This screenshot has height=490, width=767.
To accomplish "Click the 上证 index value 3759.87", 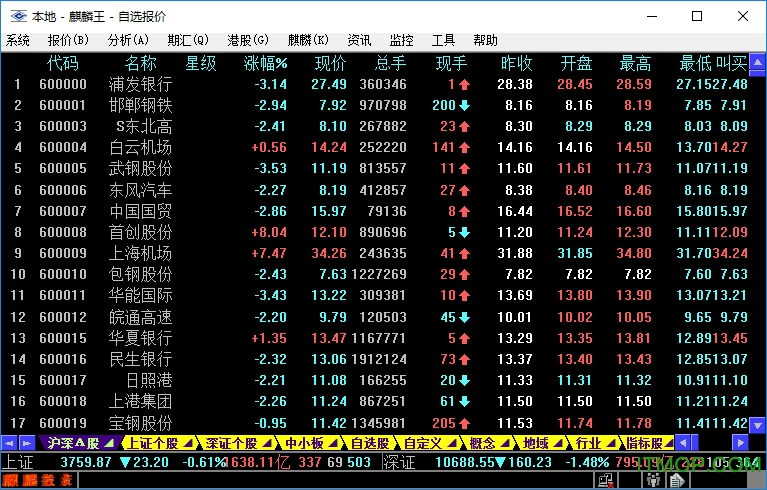I will tap(86, 462).
